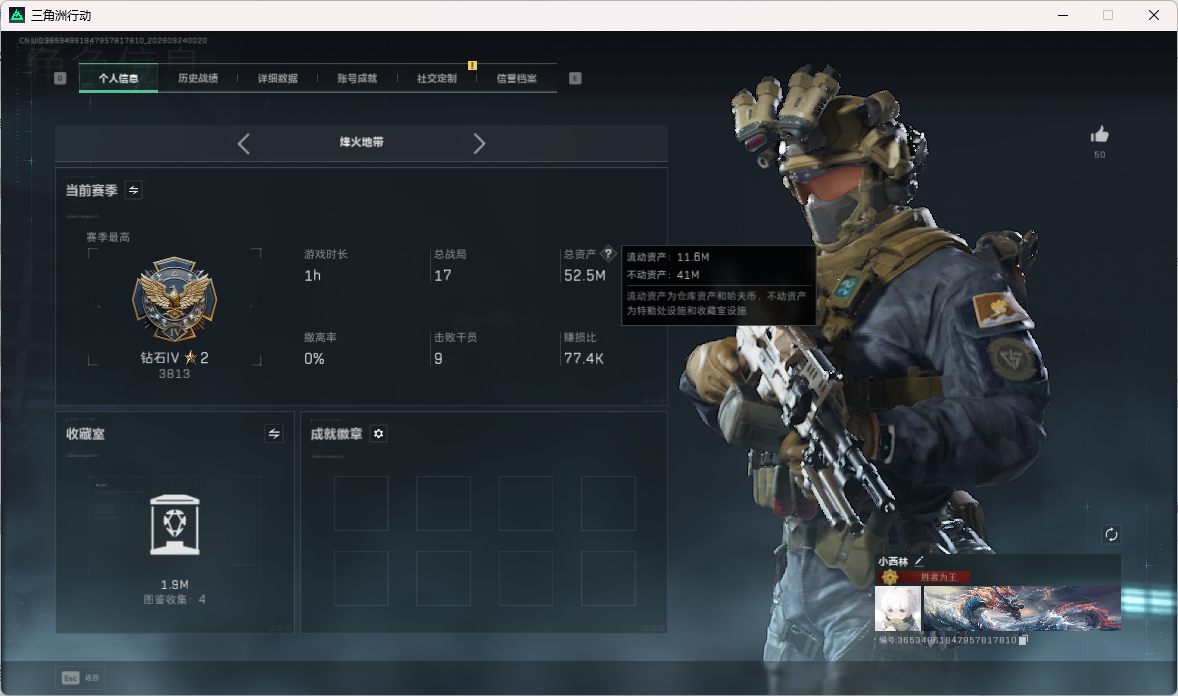Image resolution: width=1178 pixels, height=696 pixels.
Task: Click the 胜者为王 title badge
Action: pyautogui.click(x=923, y=577)
